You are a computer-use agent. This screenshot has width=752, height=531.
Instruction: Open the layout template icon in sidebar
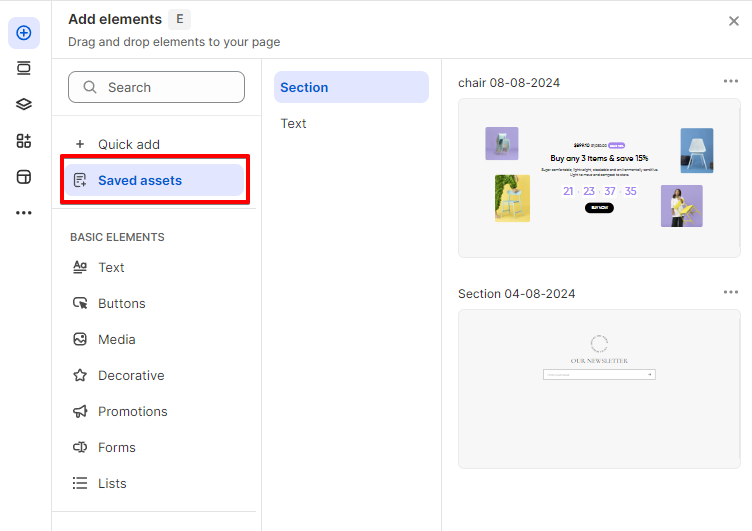tap(24, 177)
